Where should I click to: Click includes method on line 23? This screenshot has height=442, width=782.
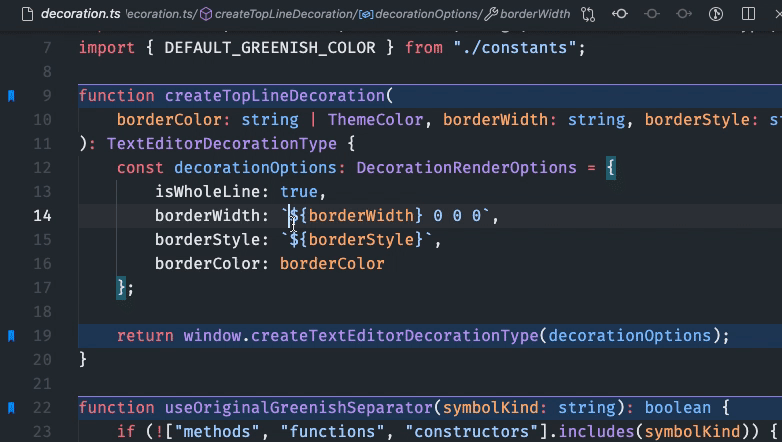point(596,432)
